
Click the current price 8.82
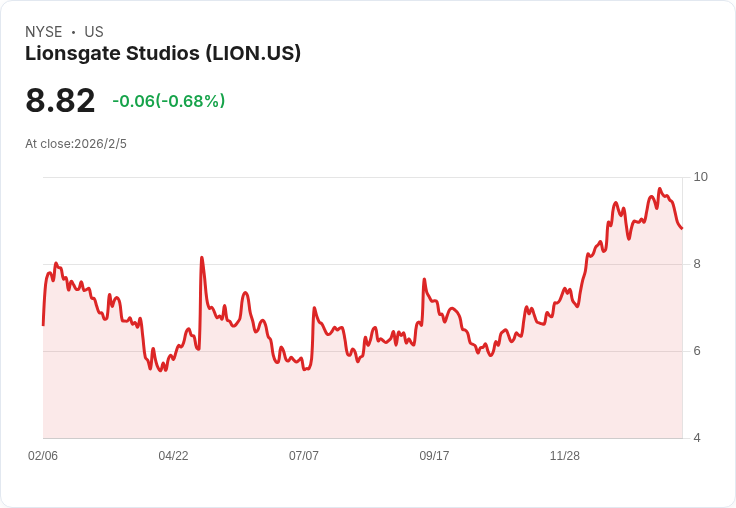(60, 101)
